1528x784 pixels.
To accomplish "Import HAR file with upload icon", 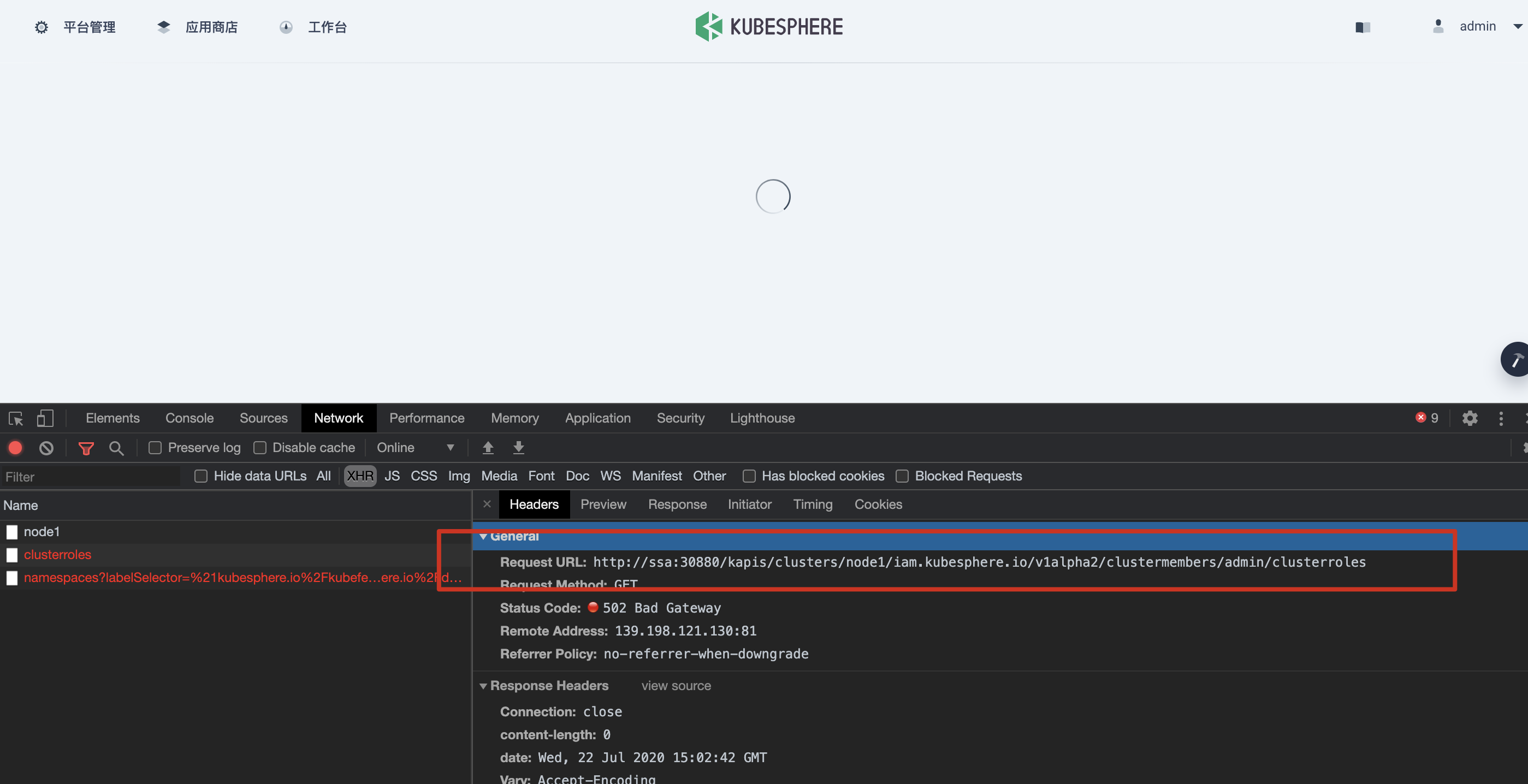I will tap(488, 448).
